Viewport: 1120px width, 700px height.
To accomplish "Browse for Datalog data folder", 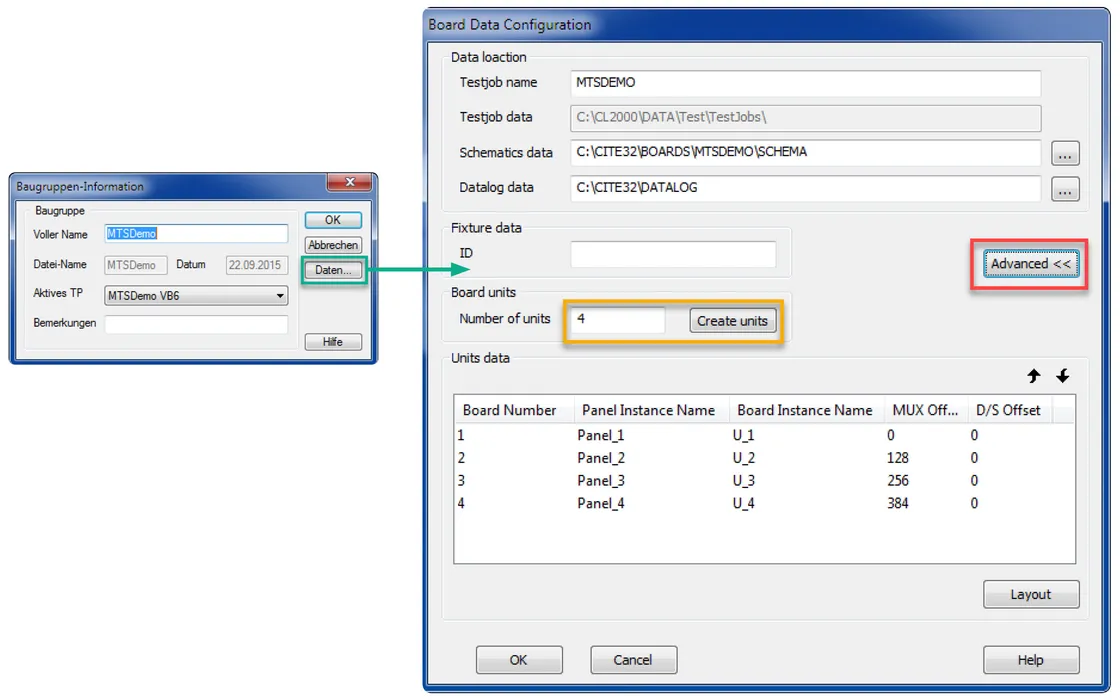I will tap(1065, 188).
